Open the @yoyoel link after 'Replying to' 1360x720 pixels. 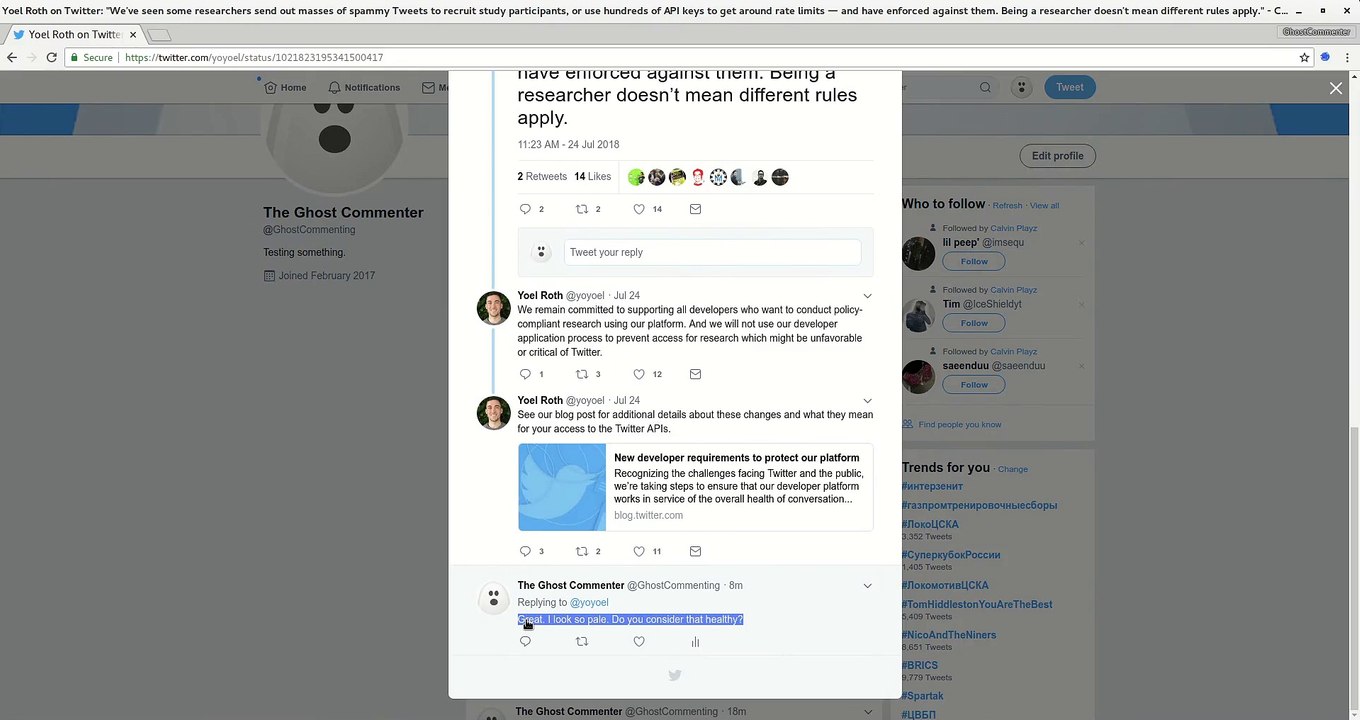(589, 603)
